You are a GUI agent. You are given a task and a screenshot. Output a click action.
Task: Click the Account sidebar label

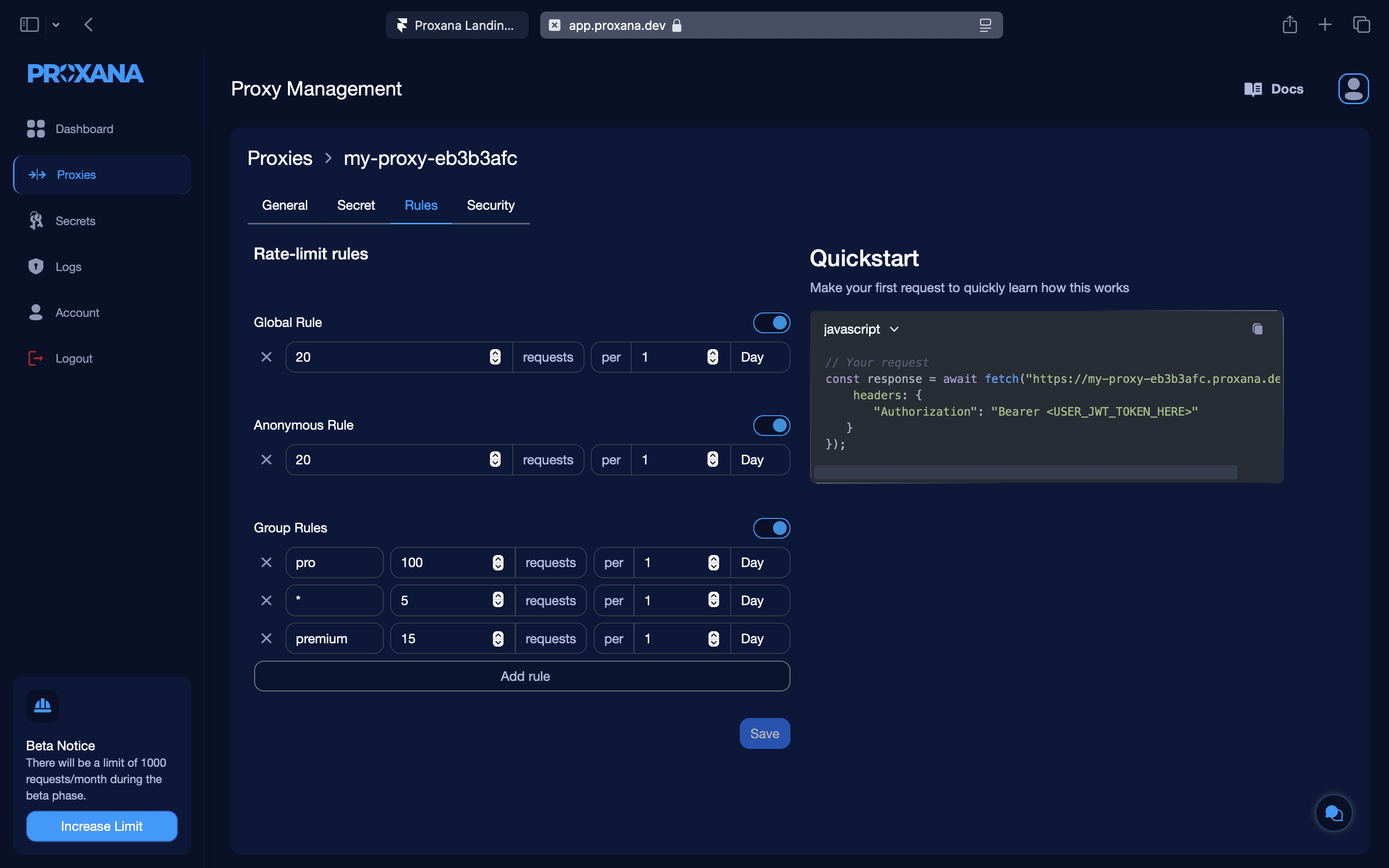[x=77, y=313]
